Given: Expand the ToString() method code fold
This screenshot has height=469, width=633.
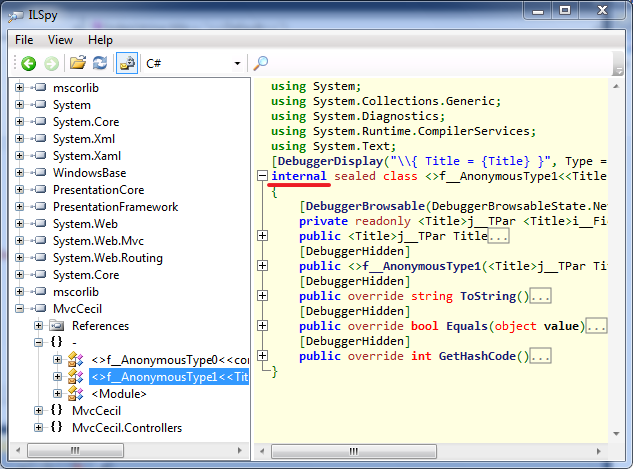Looking at the screenshot, I should 263,297.
